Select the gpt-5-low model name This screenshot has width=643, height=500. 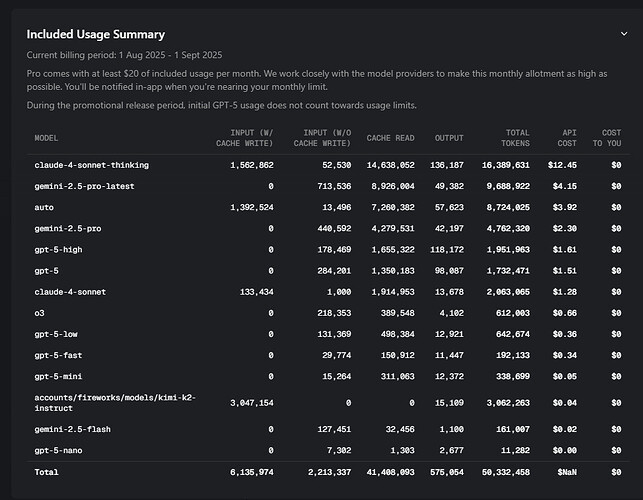[x=56, y=334]
